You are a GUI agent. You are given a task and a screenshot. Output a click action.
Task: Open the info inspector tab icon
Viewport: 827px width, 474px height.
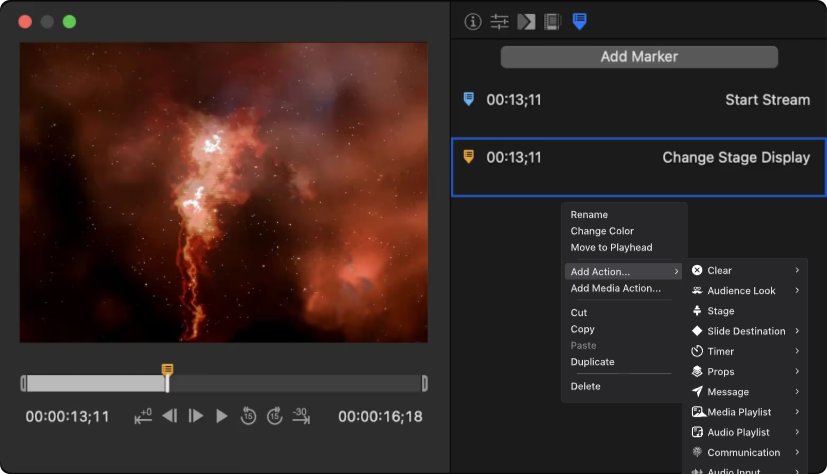(x=473, y=22)
